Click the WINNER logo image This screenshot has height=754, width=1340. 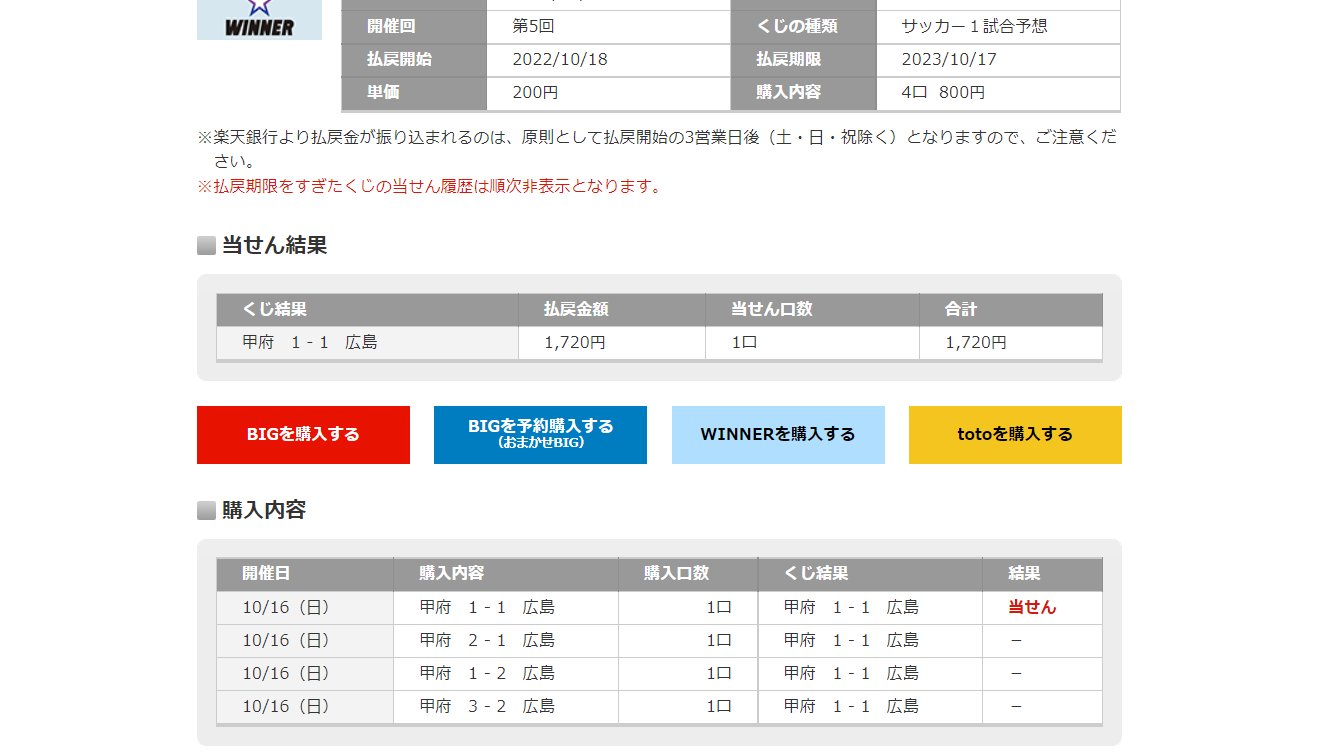point(259,19)
